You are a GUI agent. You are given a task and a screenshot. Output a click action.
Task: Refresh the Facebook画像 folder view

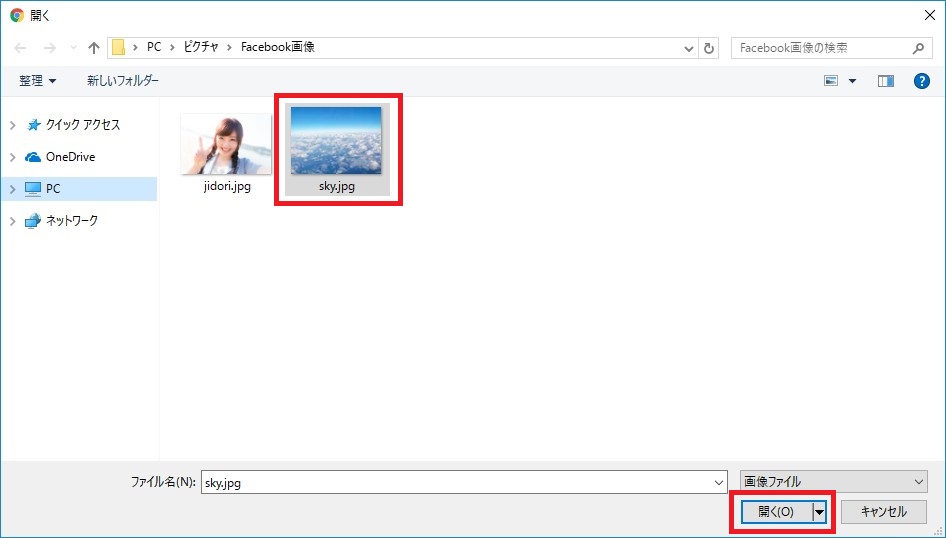[709, 48]
